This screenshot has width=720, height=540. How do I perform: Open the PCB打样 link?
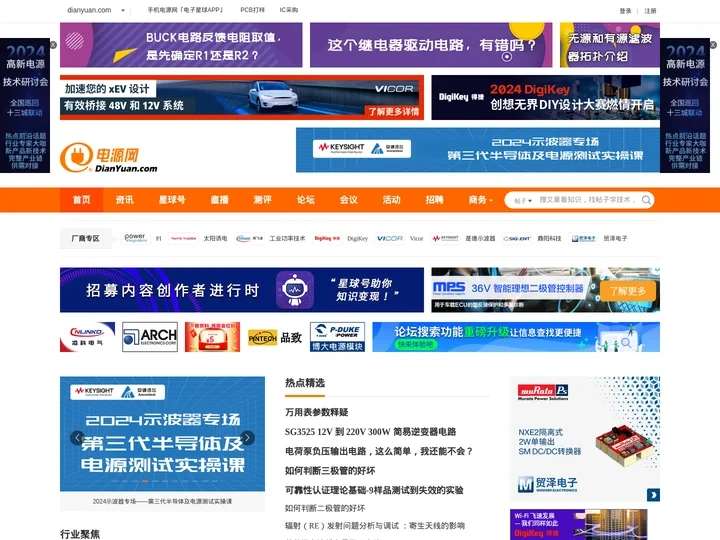pos(253,10)
